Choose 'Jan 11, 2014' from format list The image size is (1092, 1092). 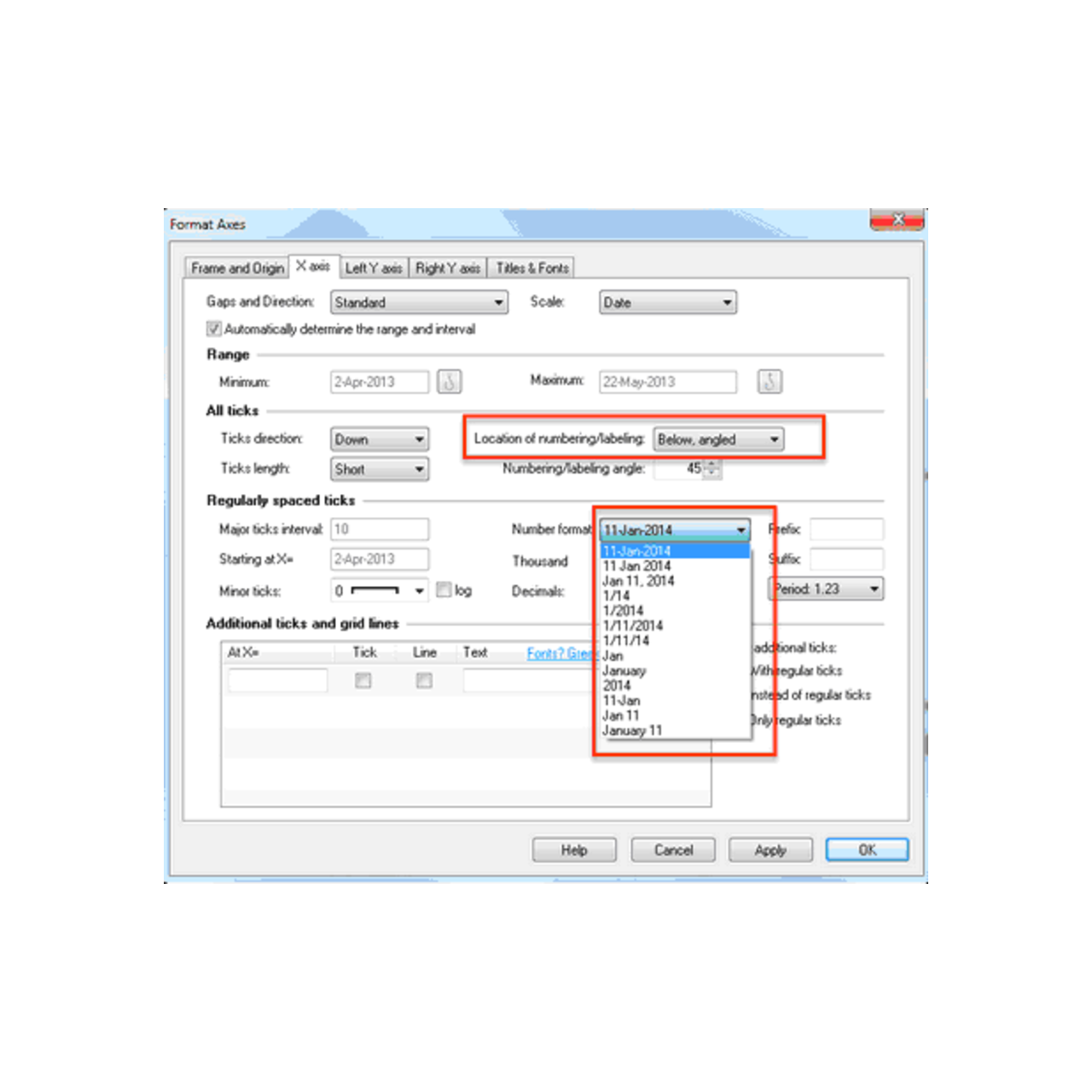point(638,581)
